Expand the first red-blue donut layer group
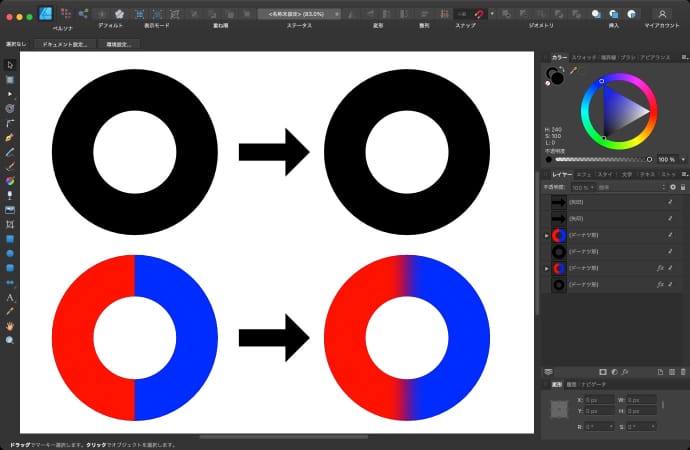Screen dimensions: 690x450 tap(546, 235)
